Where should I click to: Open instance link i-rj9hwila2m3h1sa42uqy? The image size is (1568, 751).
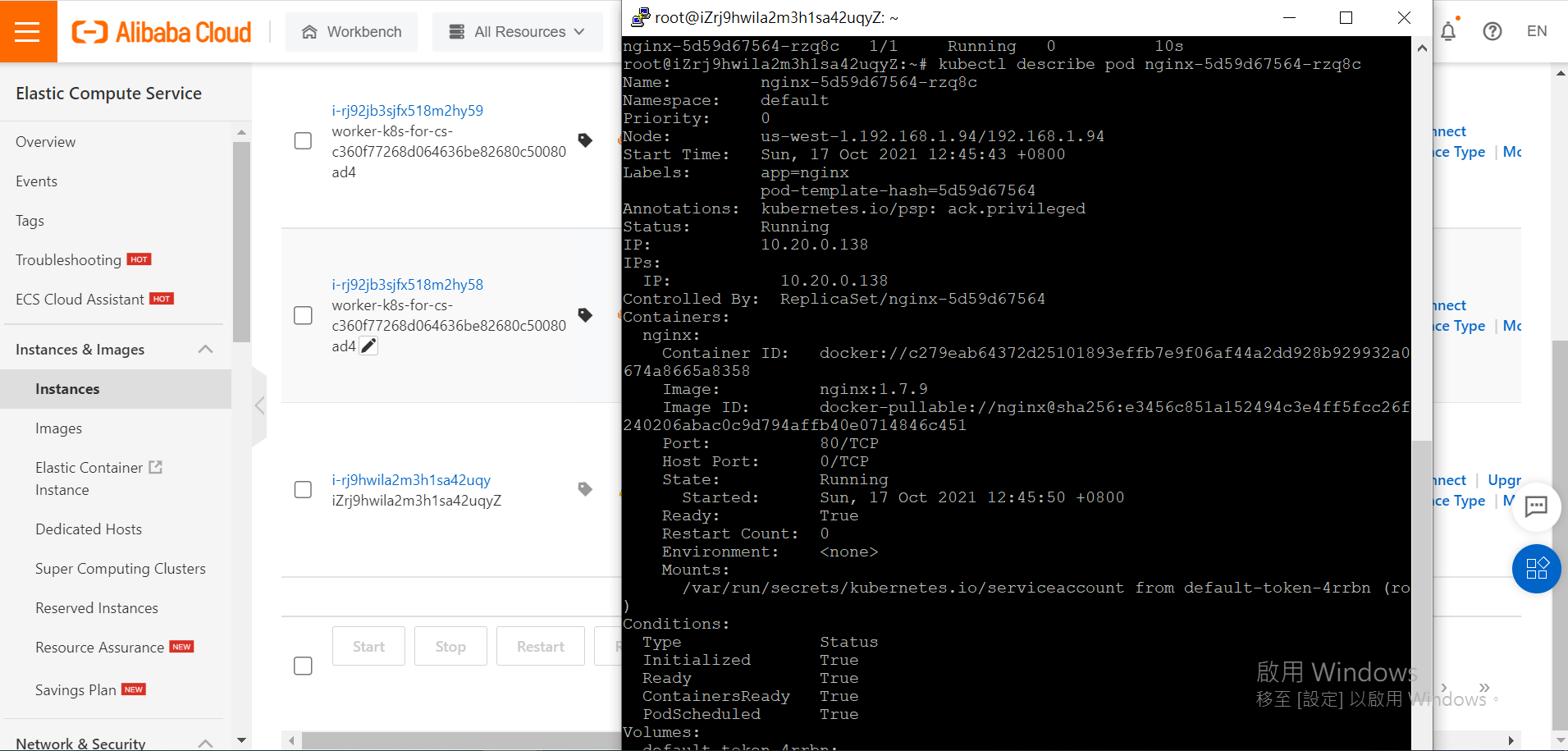(x=410, y=479)
